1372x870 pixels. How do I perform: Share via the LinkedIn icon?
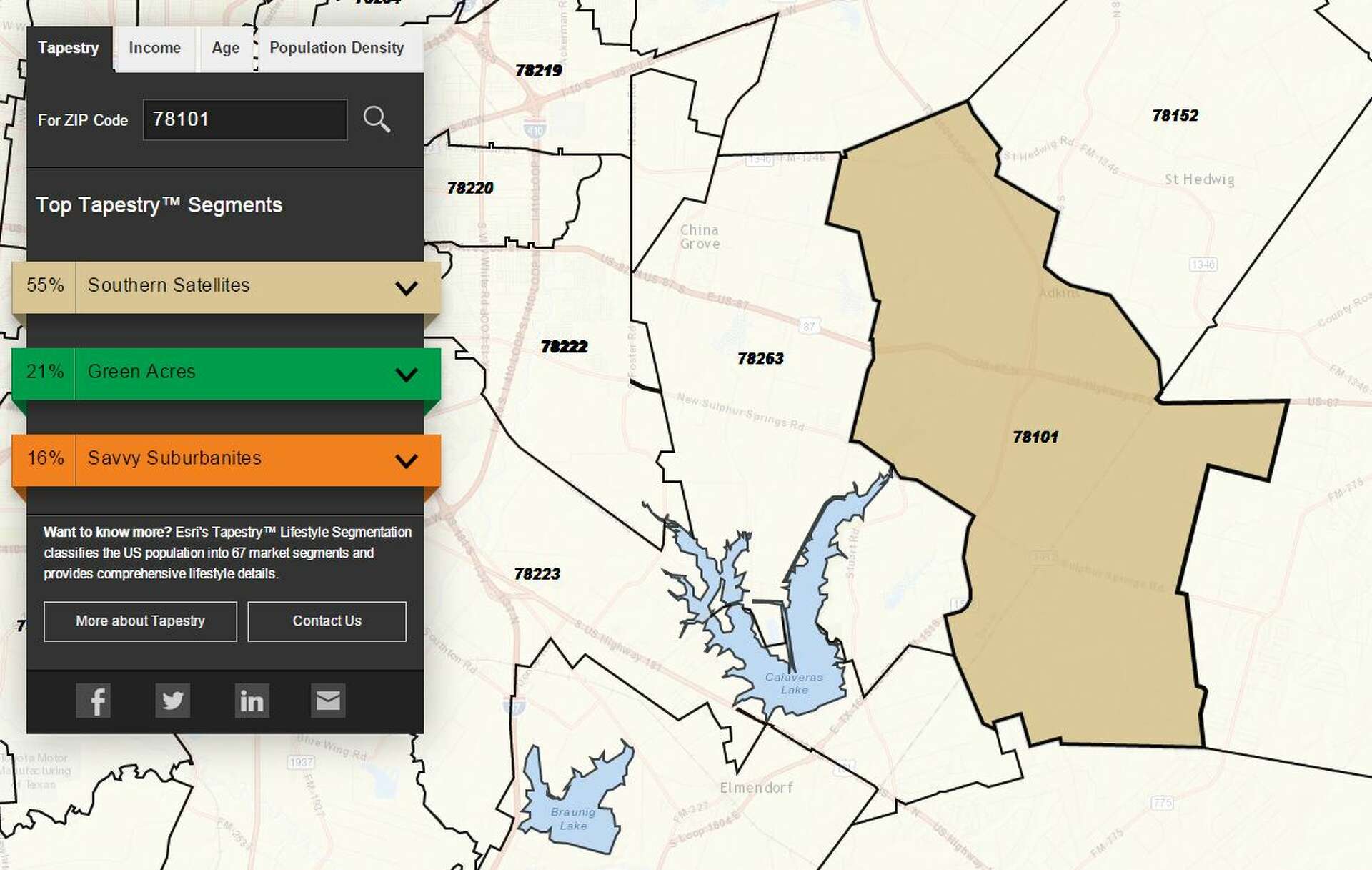coord(252,701)
